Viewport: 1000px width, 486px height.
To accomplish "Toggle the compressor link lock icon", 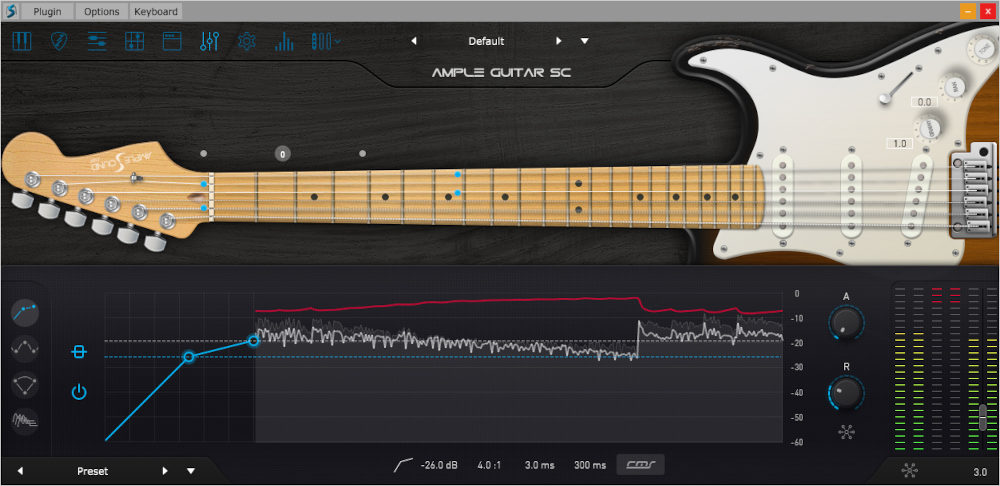I will [x=78, y=351].
